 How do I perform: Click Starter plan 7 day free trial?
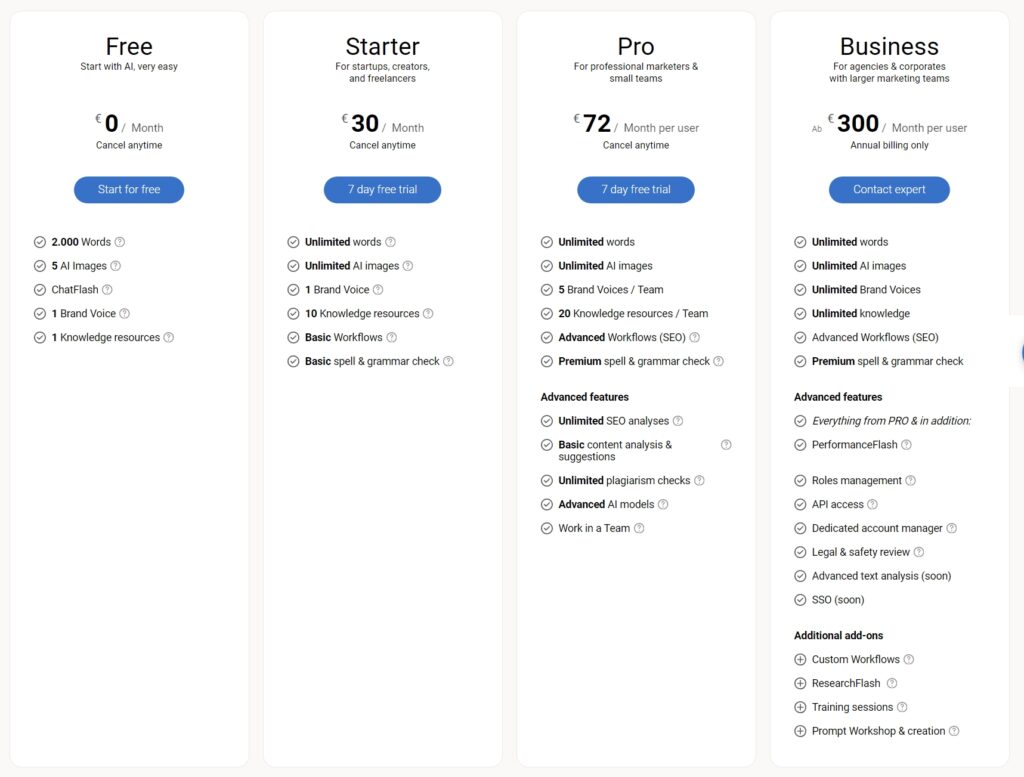[x=382, y=189]
